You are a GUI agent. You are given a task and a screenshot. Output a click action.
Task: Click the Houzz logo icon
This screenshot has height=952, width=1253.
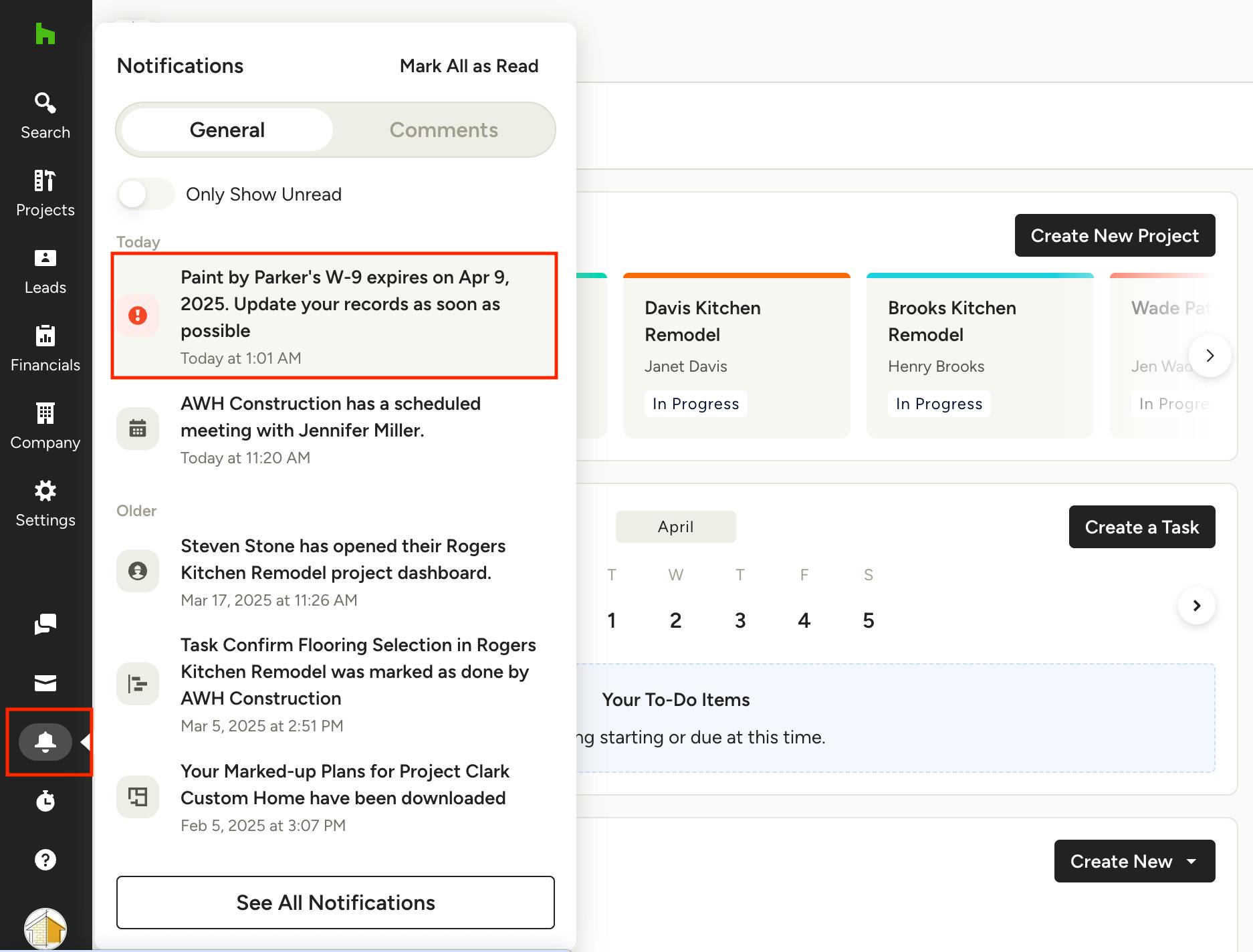(x=45, y=33)
